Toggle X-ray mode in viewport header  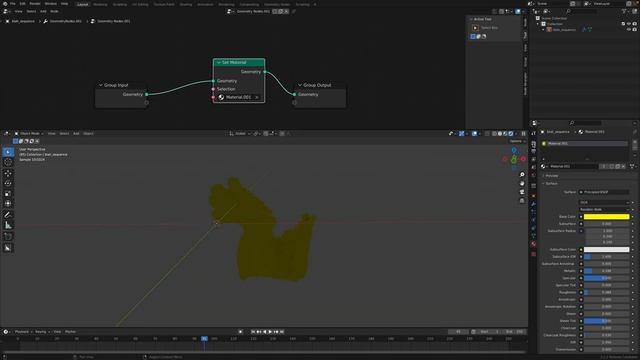[487, 133]
